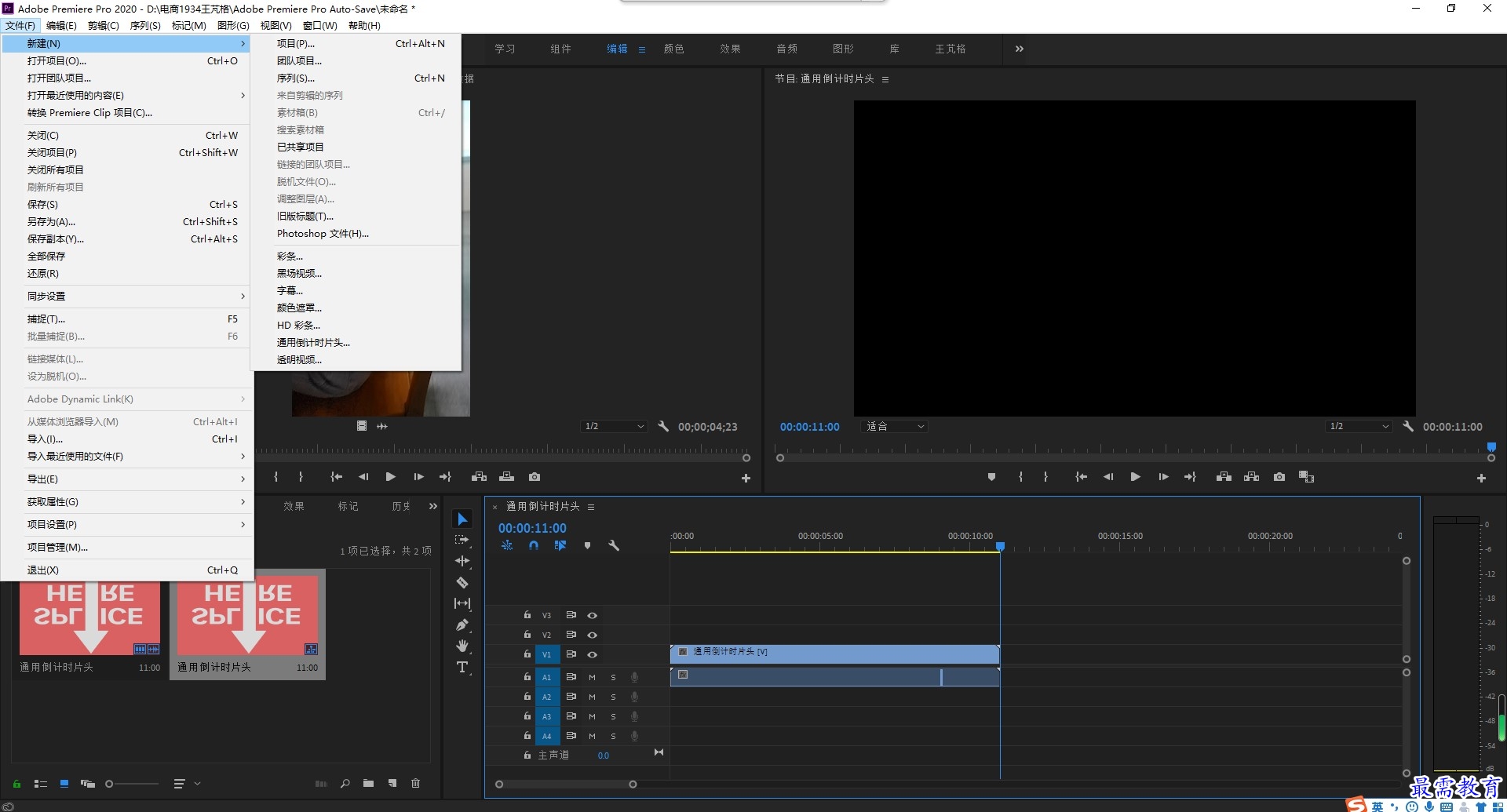
Task: Choose 通用倒计时片头... menu item
Action: point(356,342)
